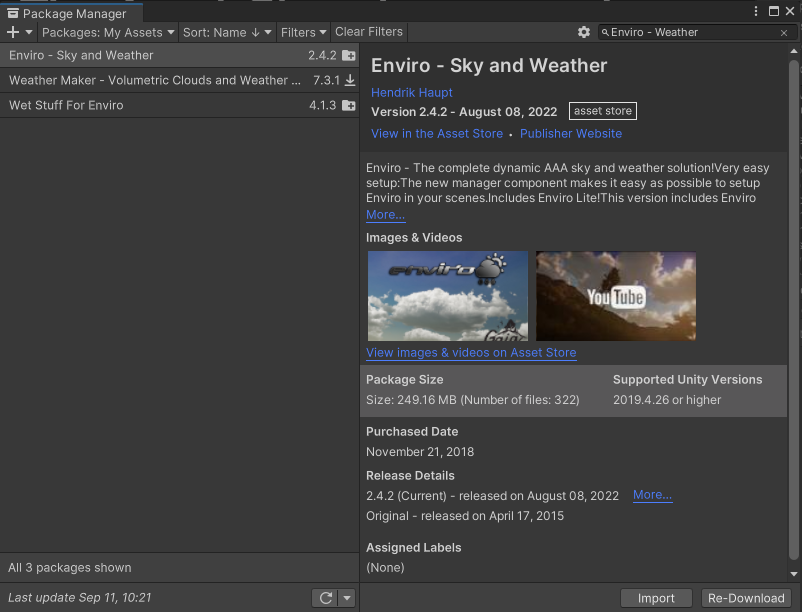Expand release details More... link

653,495
